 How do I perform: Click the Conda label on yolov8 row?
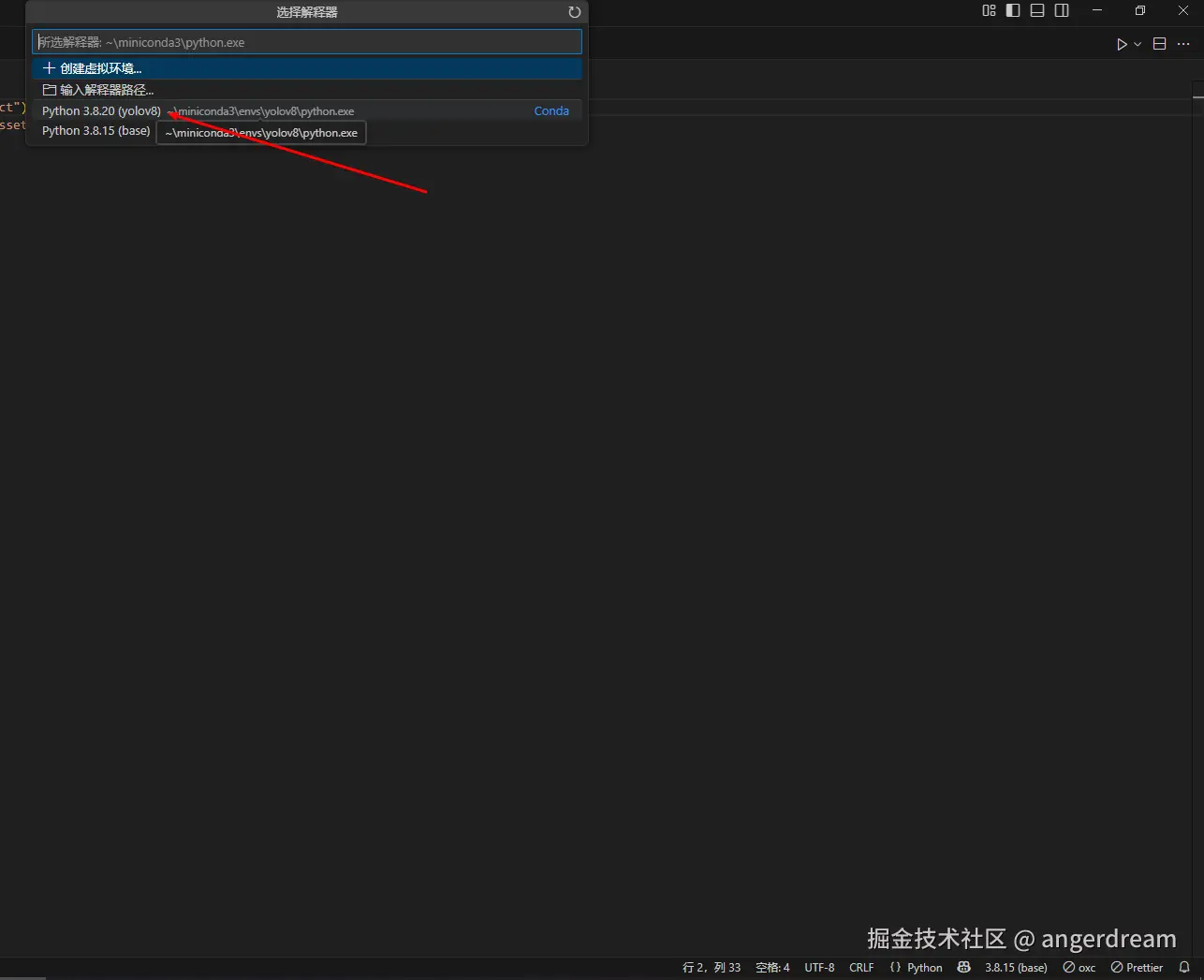(551, 110)
